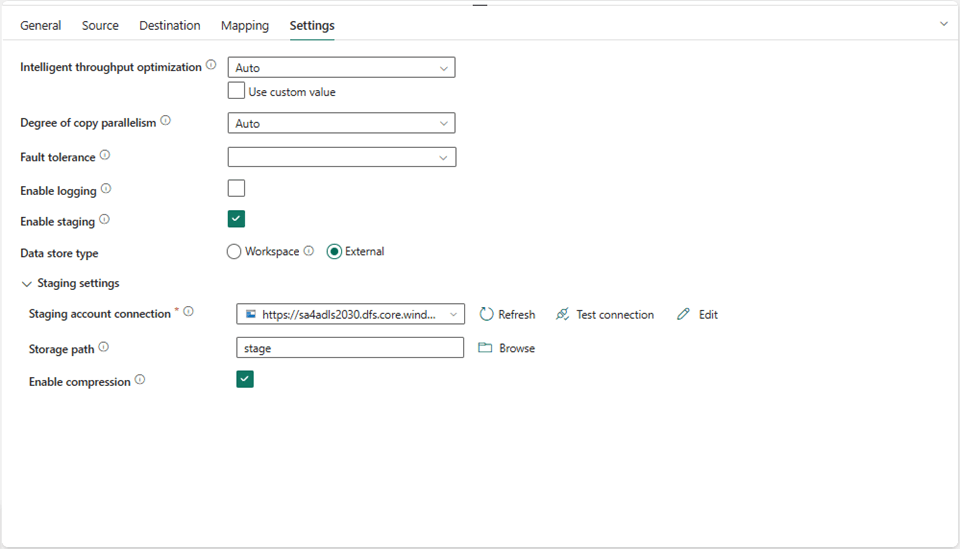Image resolution: width=960 pixels, height=549 pixels.
Task: Open the Fault tolerance dropdown
Action: (x=341, y=157)
